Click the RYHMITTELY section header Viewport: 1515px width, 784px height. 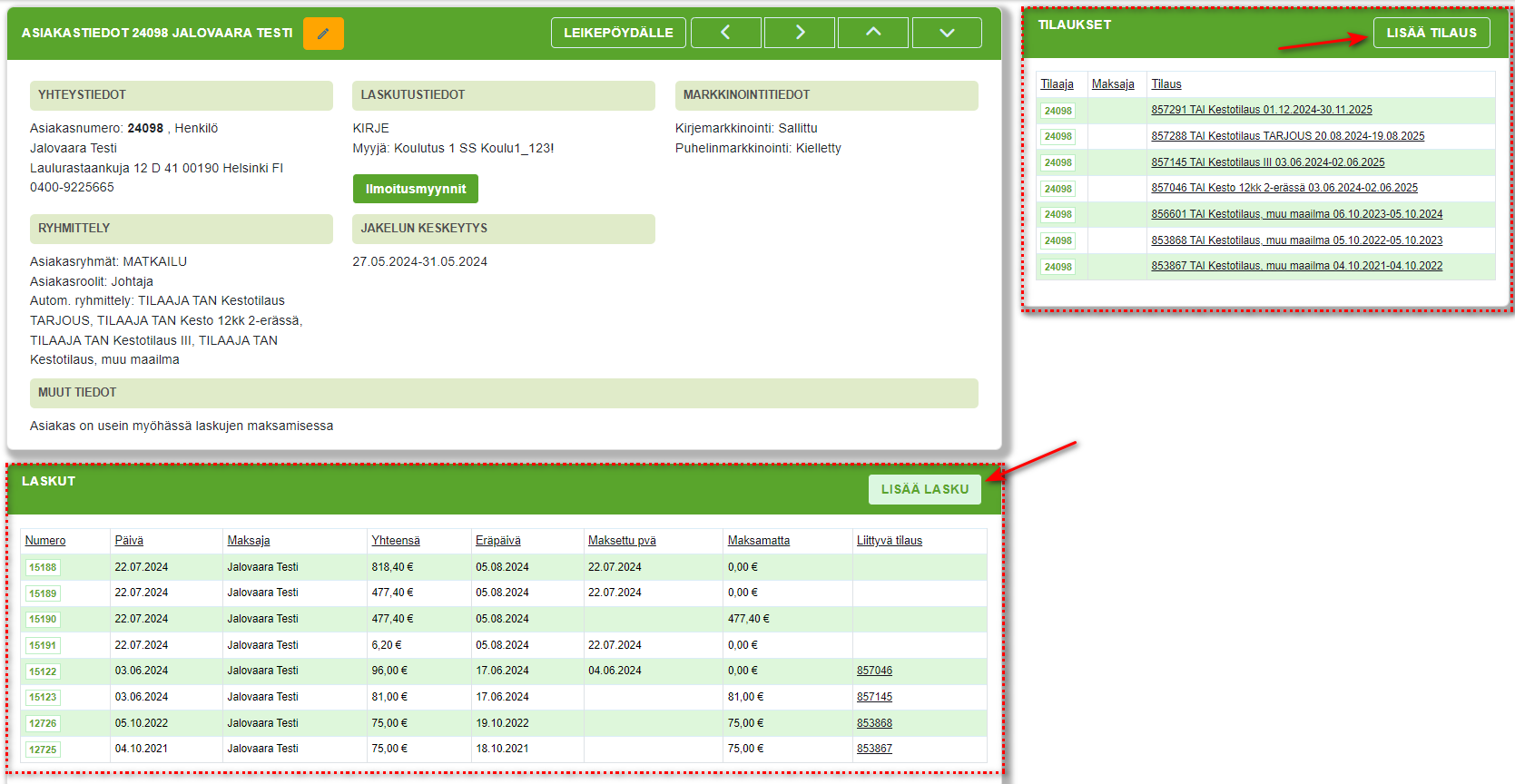182,229
